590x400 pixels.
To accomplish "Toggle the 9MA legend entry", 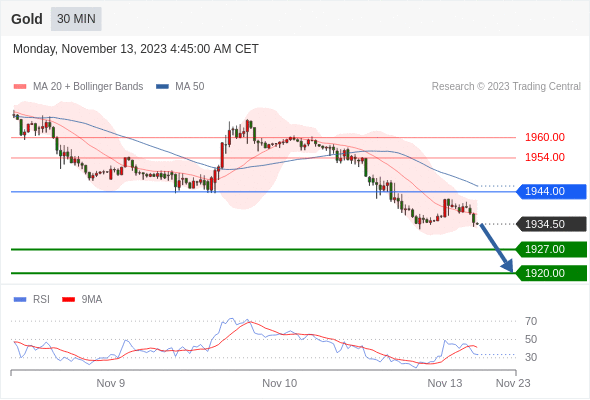I will [82, 300].
